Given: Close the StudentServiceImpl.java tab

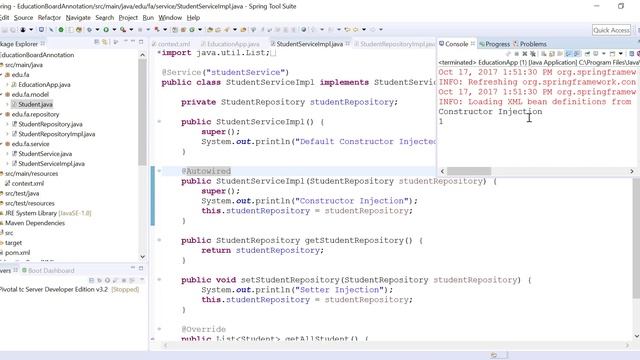Looking at the screenshot, I should (x=348, y=43).
